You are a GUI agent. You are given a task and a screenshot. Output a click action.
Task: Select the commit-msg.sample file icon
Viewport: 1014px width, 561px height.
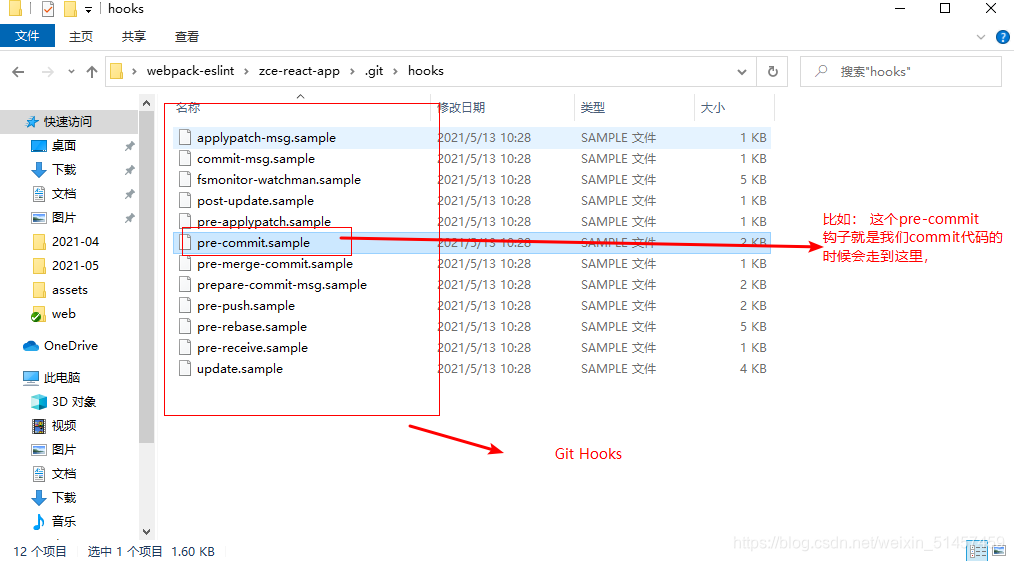pyautogui.click(x=185, y=158)
